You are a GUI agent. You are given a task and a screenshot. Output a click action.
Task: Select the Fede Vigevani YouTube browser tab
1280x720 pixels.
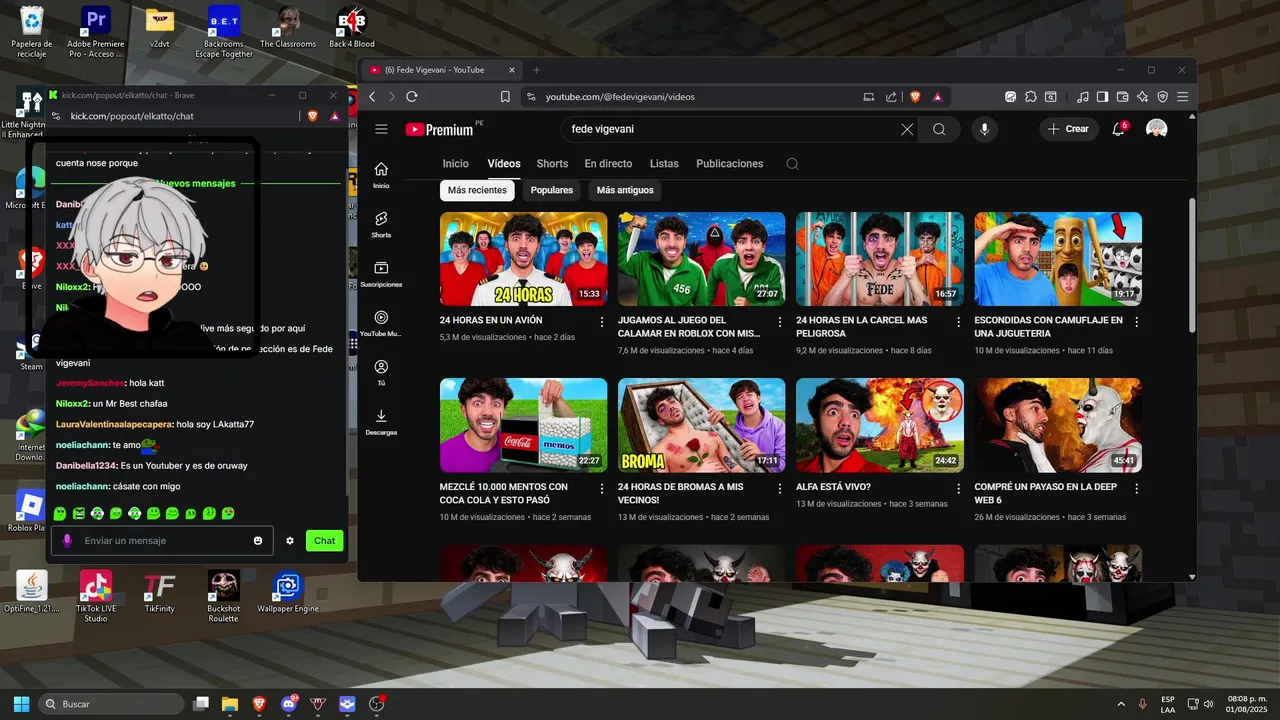click(x=441, y=70)
